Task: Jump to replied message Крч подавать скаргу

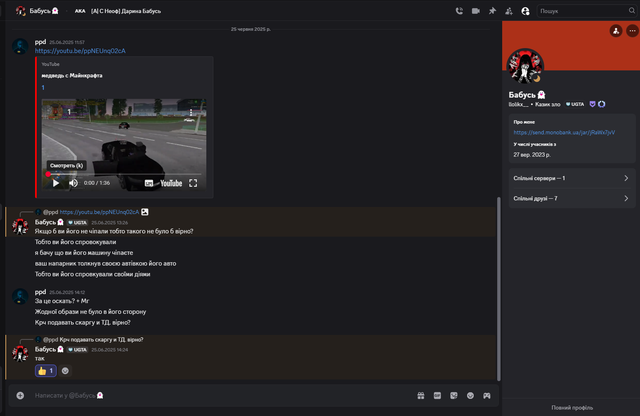Action: point(101,340)
